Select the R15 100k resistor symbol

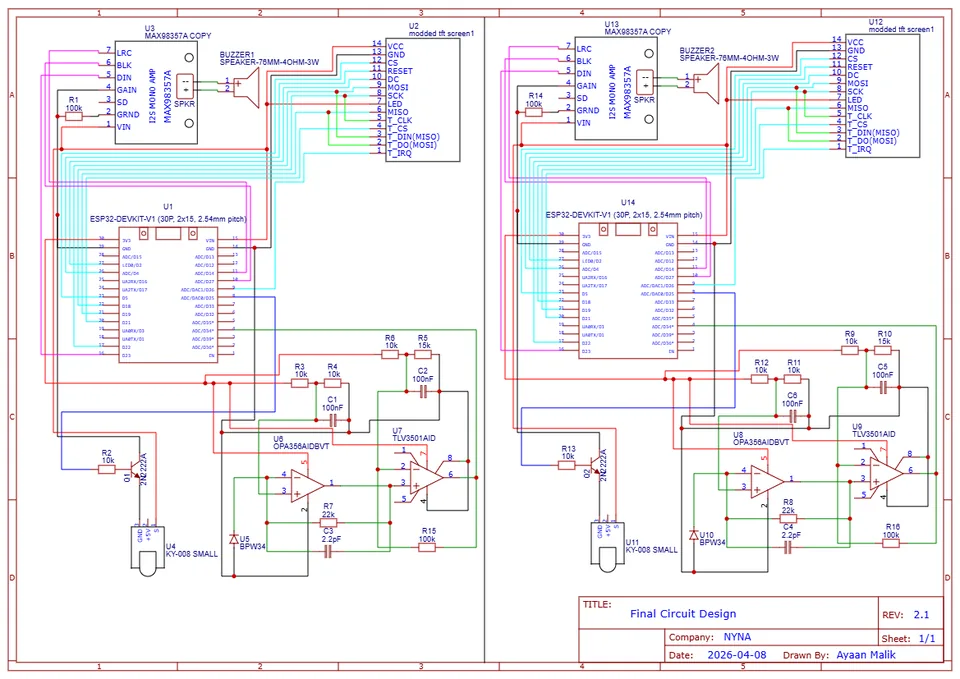(x=427, y=547)
